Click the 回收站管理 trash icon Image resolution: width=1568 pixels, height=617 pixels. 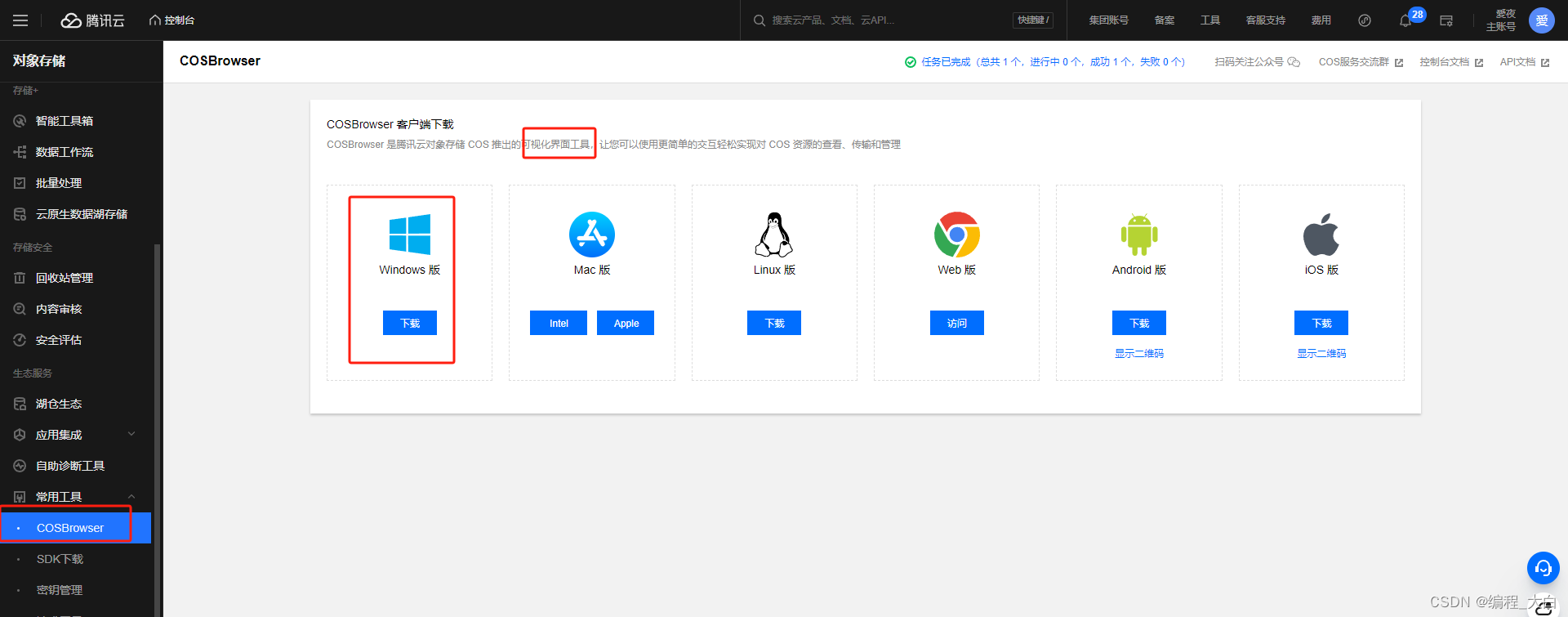click(x=20, y=278)
